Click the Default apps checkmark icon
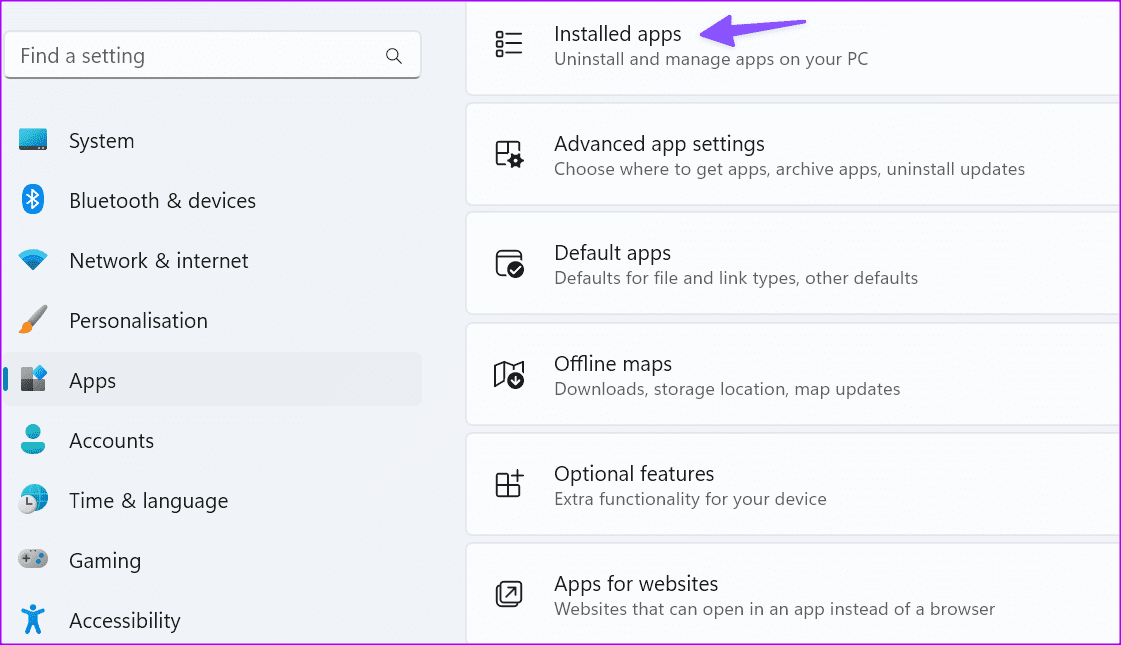 (x=509, y=263)
